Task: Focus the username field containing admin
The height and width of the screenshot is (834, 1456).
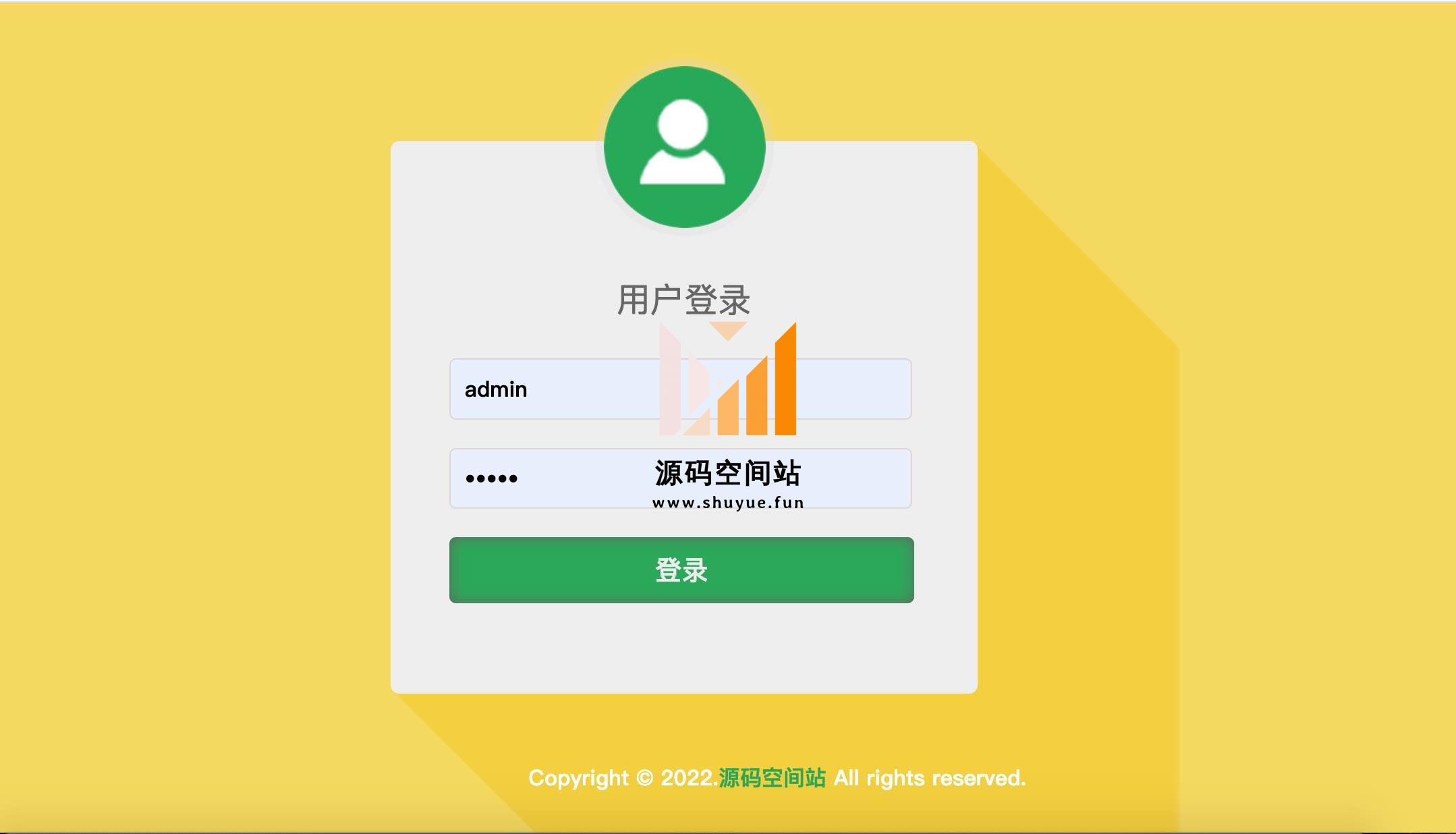Action: pyautogui.click(x=681, y=389)
